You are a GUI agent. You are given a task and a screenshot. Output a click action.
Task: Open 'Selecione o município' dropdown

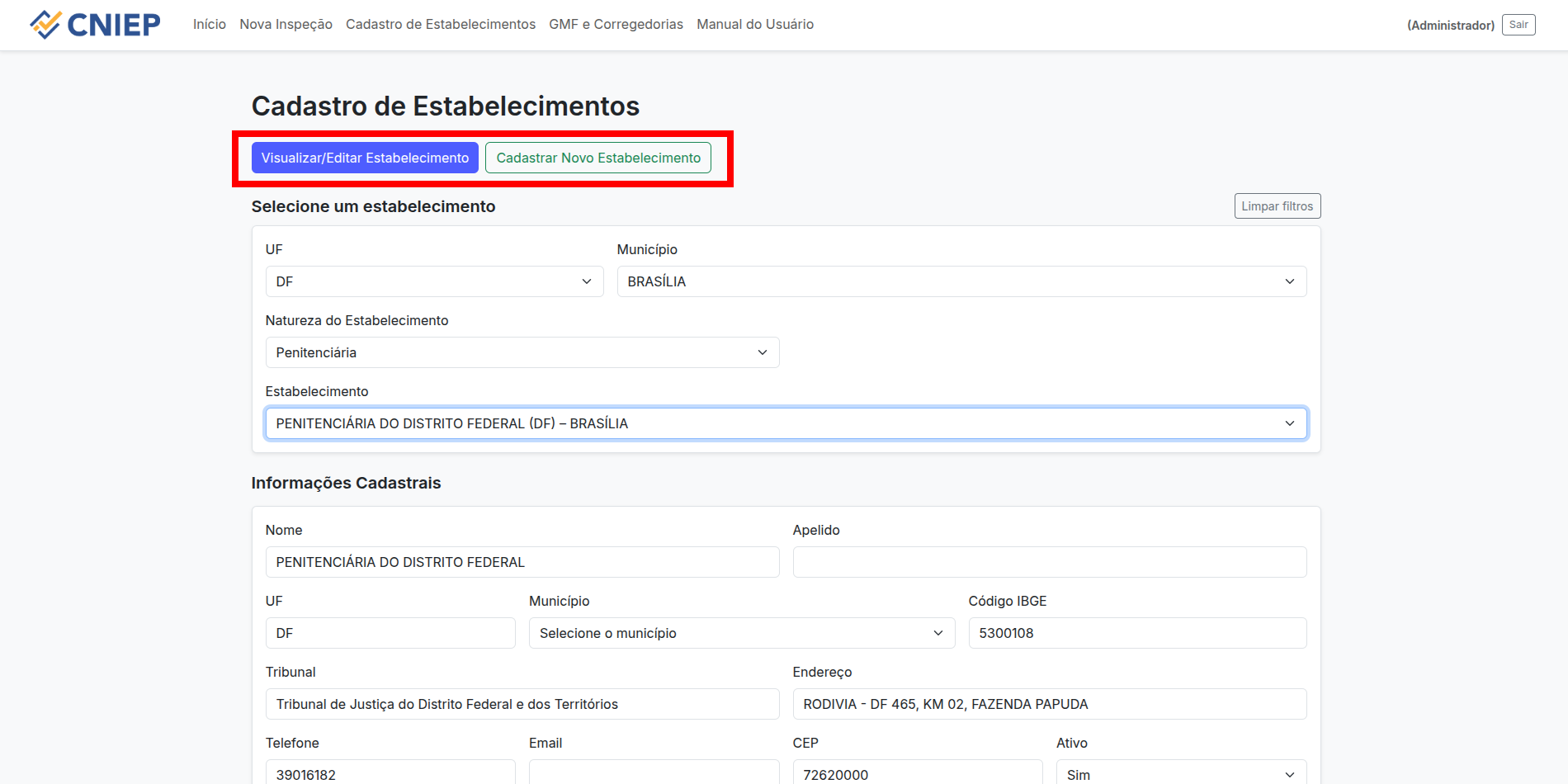742,633
